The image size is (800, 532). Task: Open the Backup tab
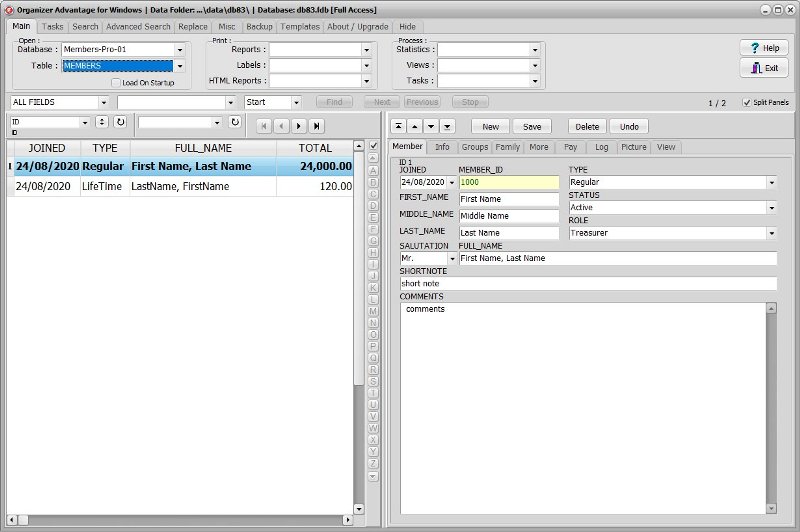tap(259, 27)
